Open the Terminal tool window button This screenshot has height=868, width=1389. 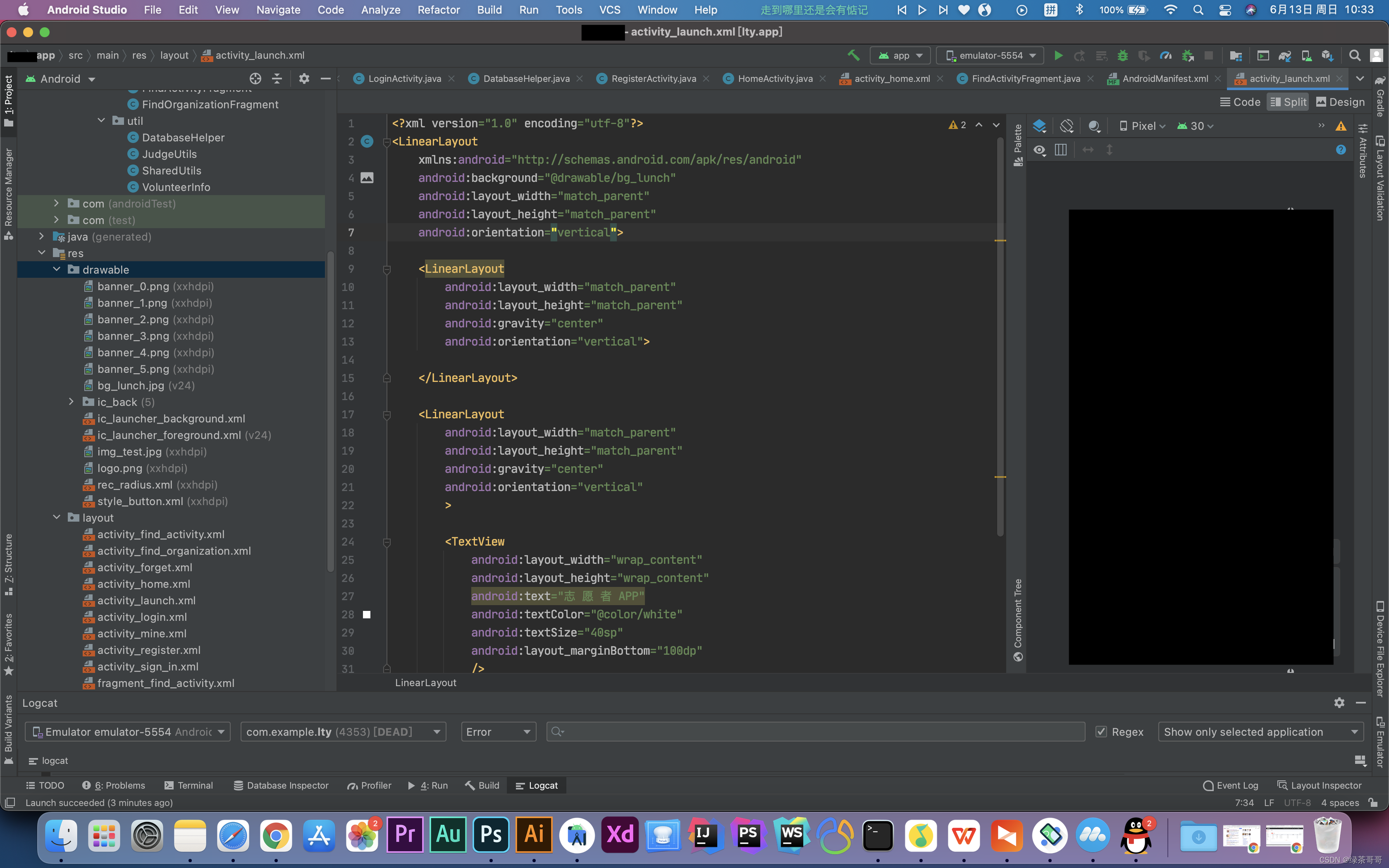[188, 785]
